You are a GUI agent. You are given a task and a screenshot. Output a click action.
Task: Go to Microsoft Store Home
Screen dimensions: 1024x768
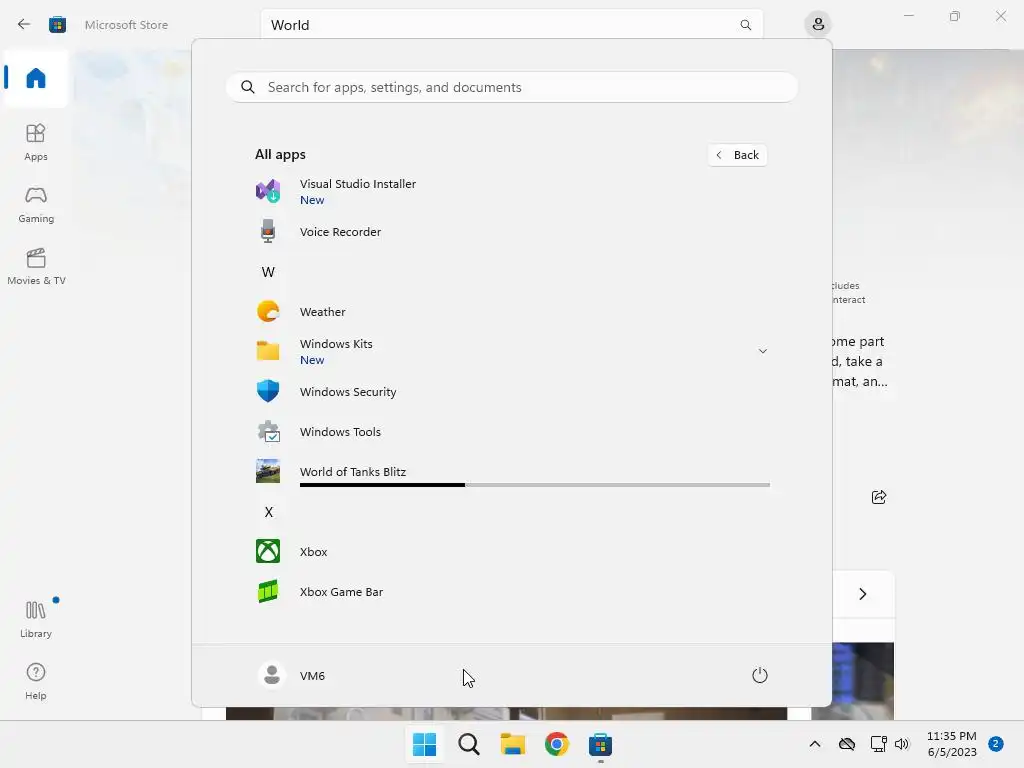36,78
